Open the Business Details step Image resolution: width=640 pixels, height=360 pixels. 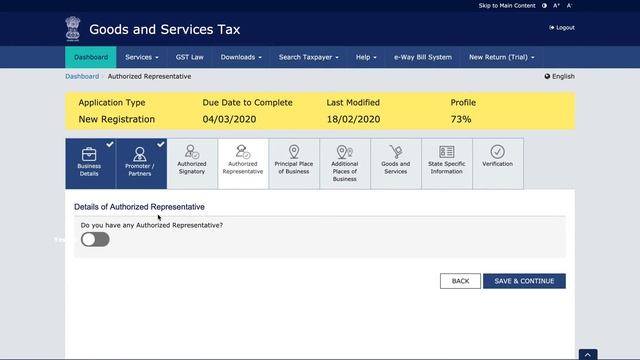[x=91, y=163]
